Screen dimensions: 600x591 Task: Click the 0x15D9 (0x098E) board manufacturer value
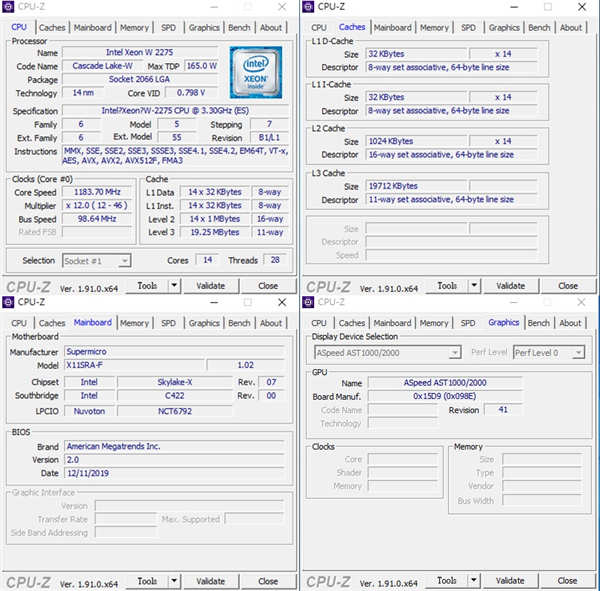[x=445, y=396]
